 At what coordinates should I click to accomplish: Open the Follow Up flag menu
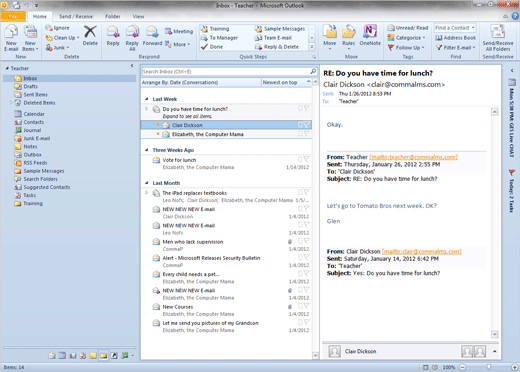(x=406, y=48)
